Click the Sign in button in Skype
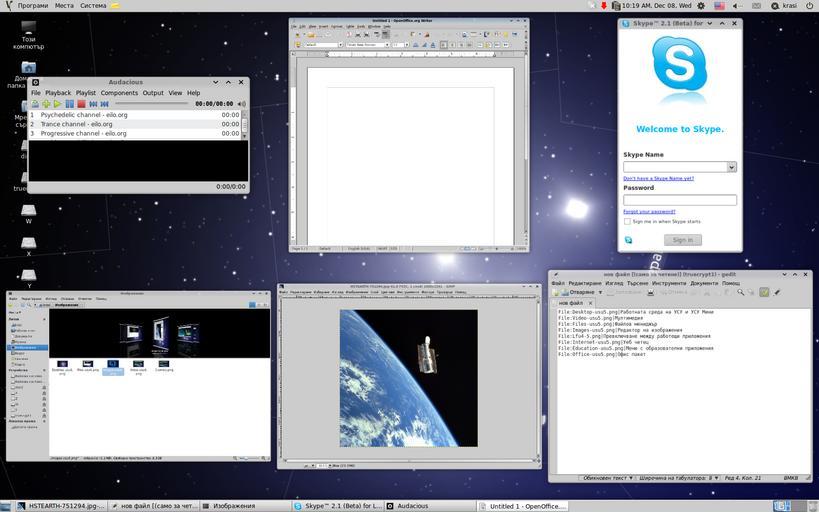Screen dimensions: 819x512 tap(682, 240)
